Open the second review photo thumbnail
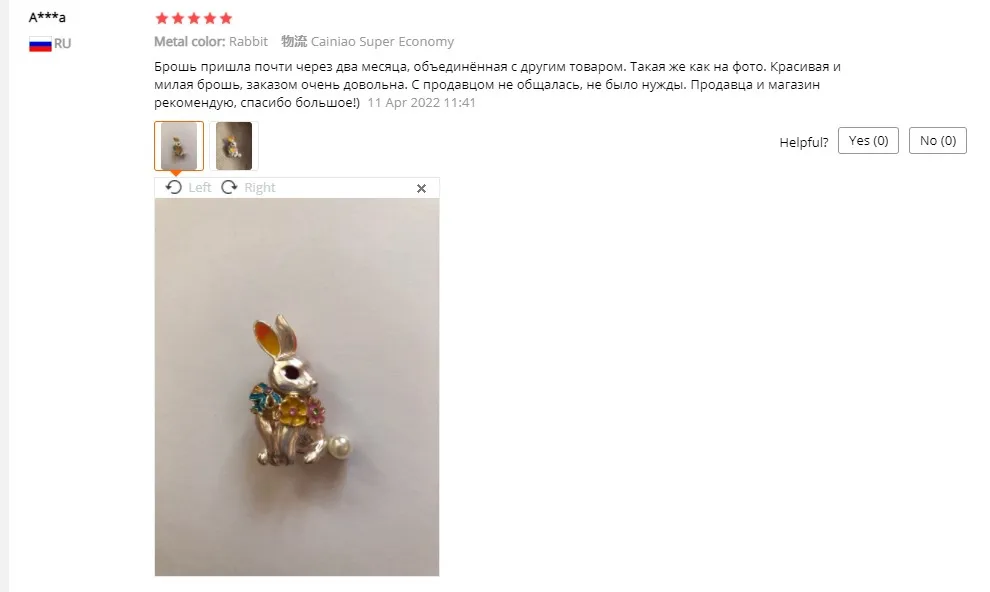 [x=234, y=146]
